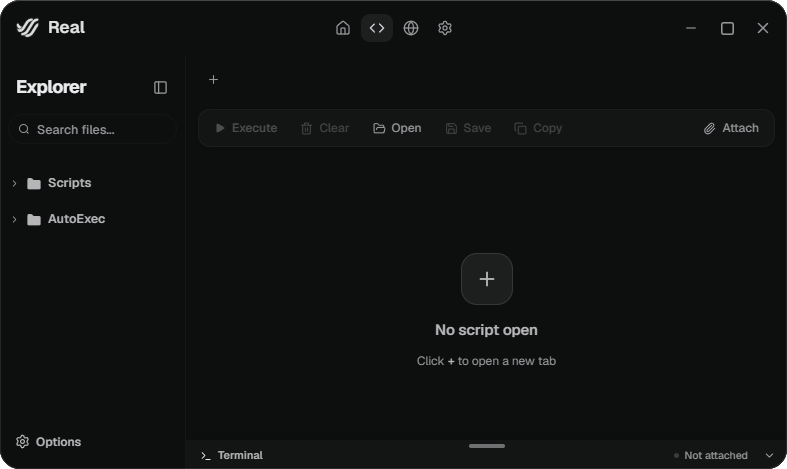
Task: Open the Terminal panel label
Action: pyautogui.click(x=232, y=455)
